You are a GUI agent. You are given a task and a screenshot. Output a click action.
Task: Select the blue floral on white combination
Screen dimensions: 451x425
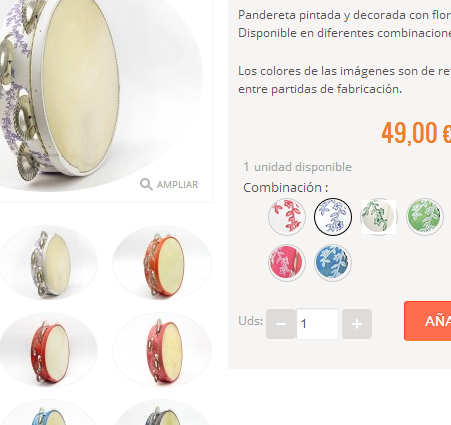(x=333, y=217)
